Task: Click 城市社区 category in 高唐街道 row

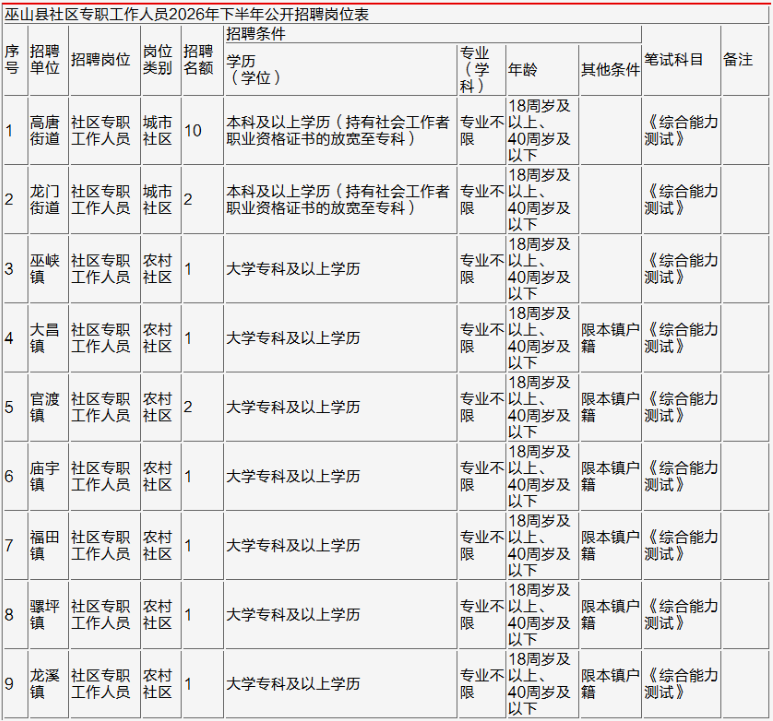Action: click(x=158, y=131)
